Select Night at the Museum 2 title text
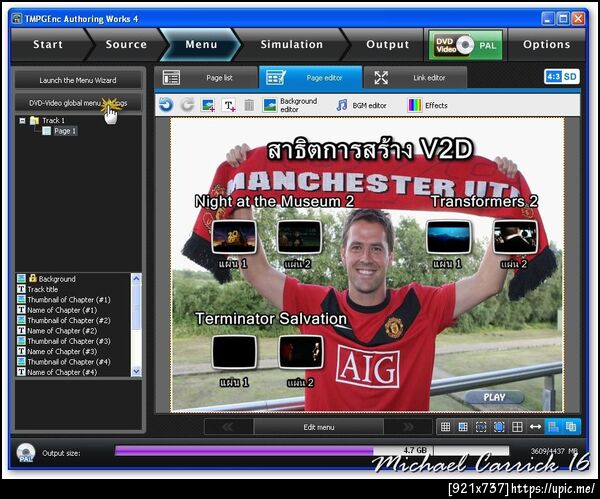Viewport: 600px width, 499px height. point(274,202)
